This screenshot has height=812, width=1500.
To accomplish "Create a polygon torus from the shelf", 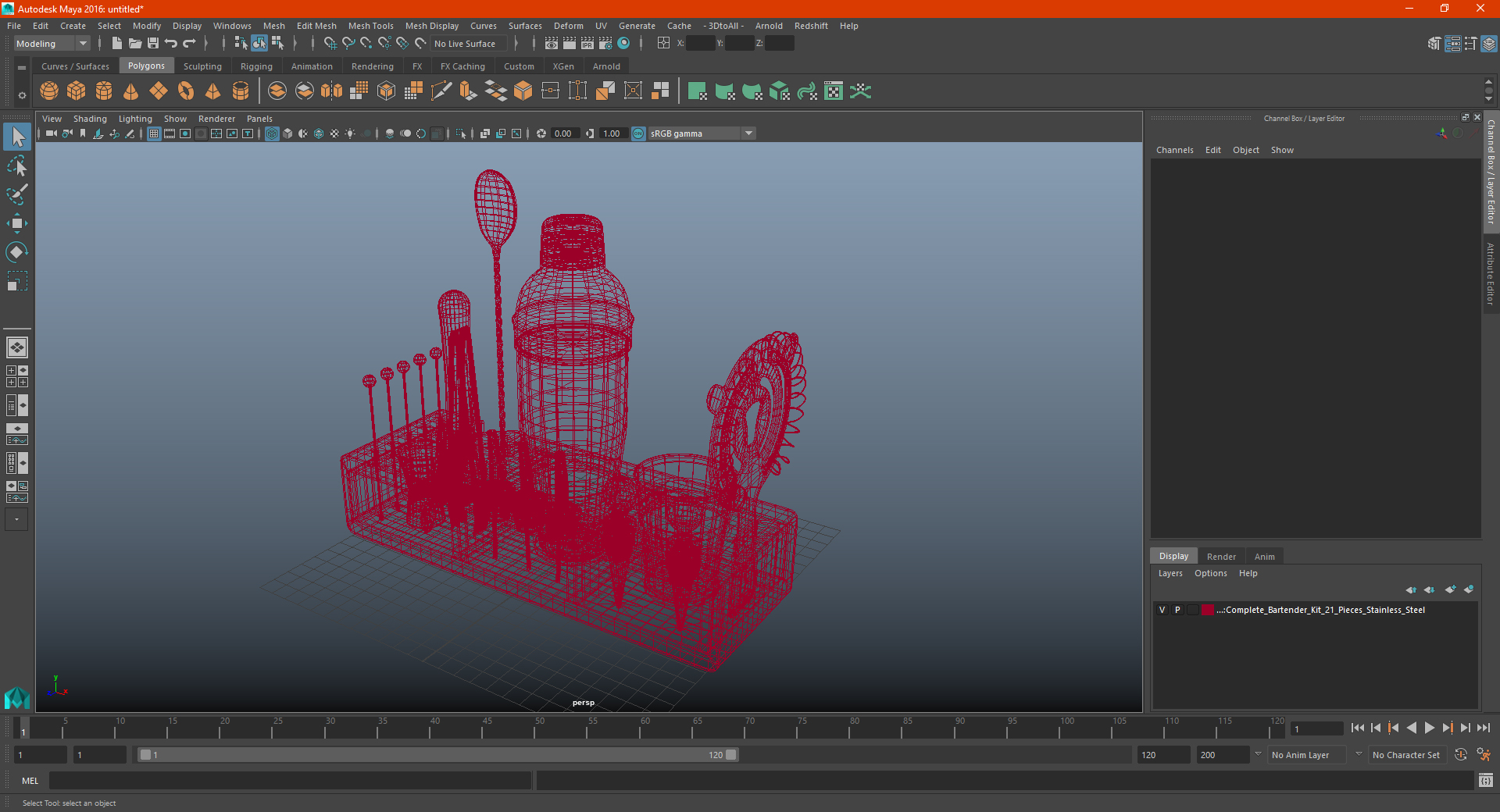I will [186, 91].
